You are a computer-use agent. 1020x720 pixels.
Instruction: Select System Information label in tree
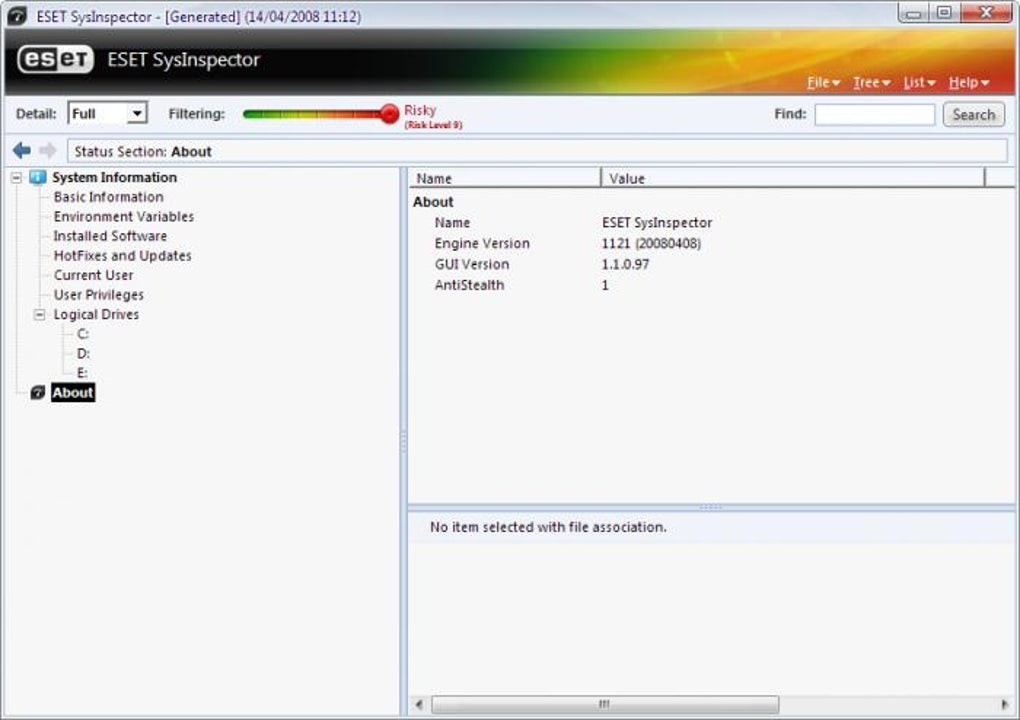point(114,177)
